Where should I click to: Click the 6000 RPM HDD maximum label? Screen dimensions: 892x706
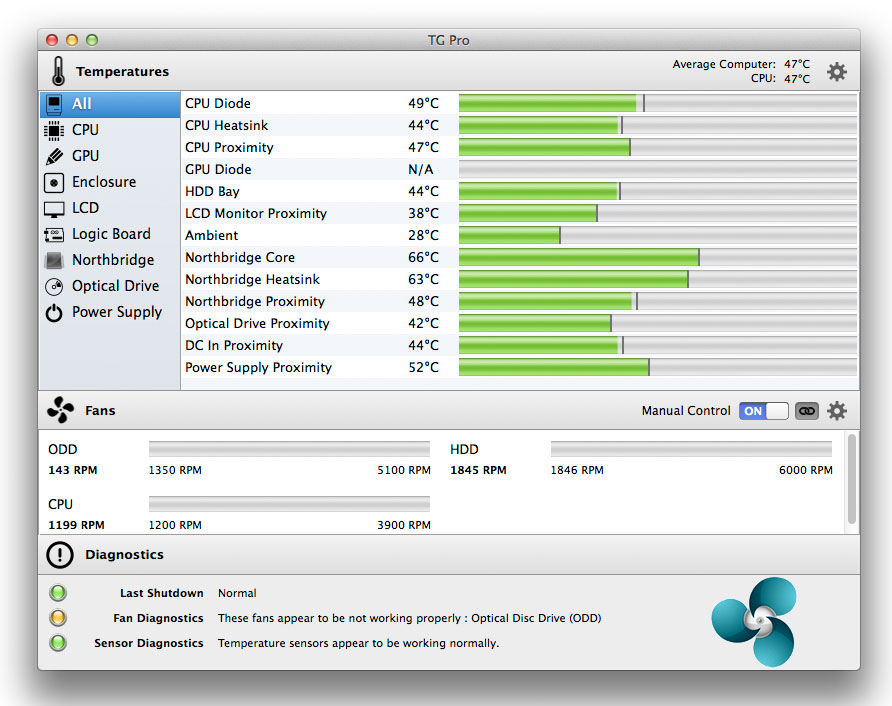[806, 470]
